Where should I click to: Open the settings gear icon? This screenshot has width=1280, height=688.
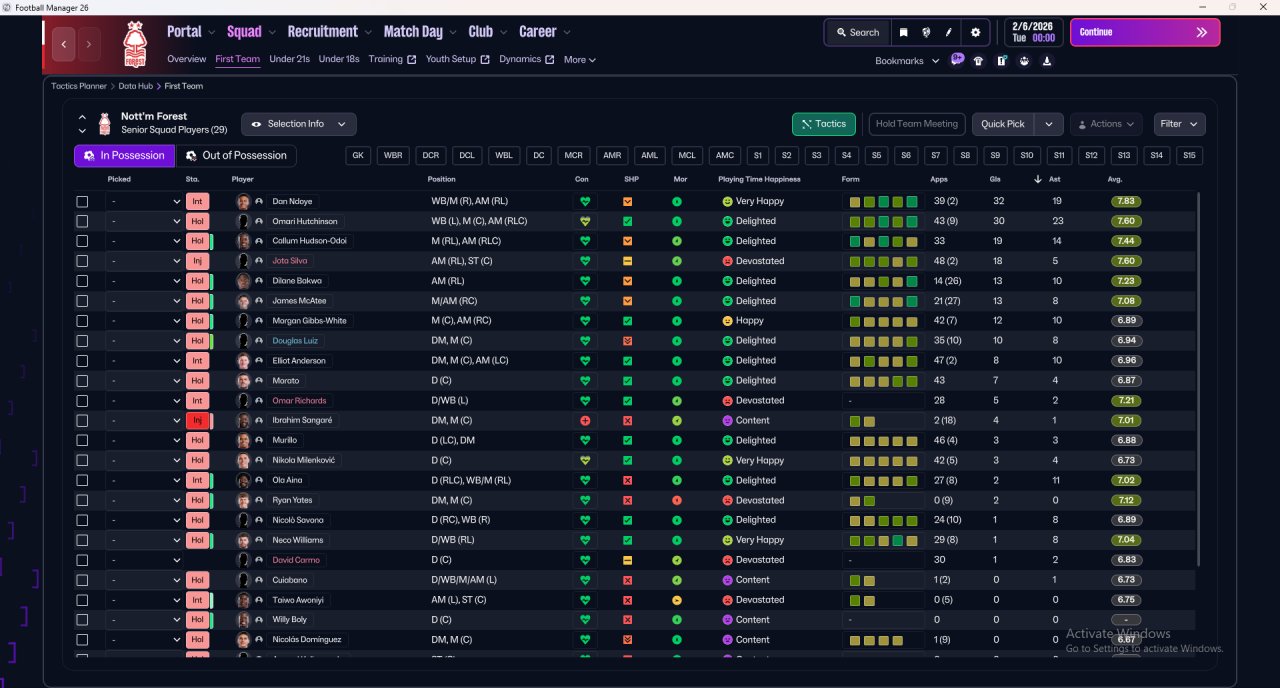tap(976, 32)
